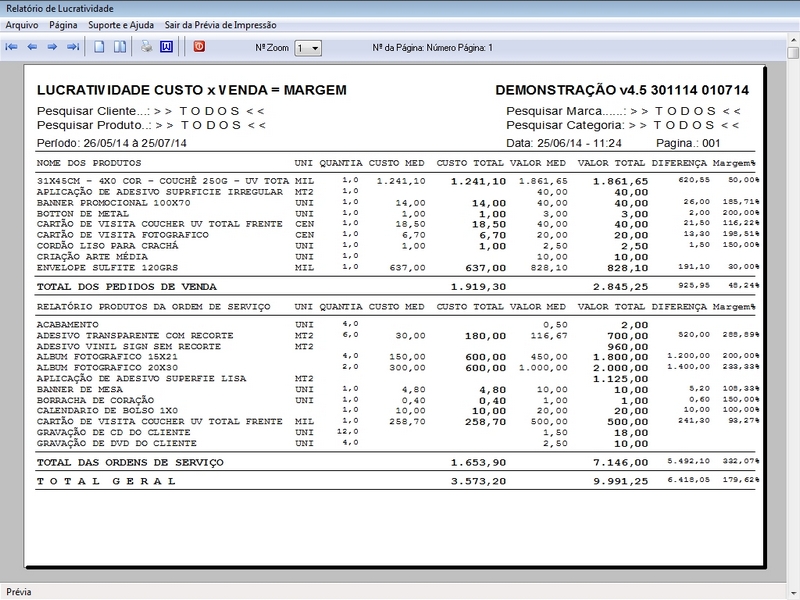This screenshot has height=600, width=800.
Task: Click the vertical scrollbar down arrow
Action: pos(792,572)
